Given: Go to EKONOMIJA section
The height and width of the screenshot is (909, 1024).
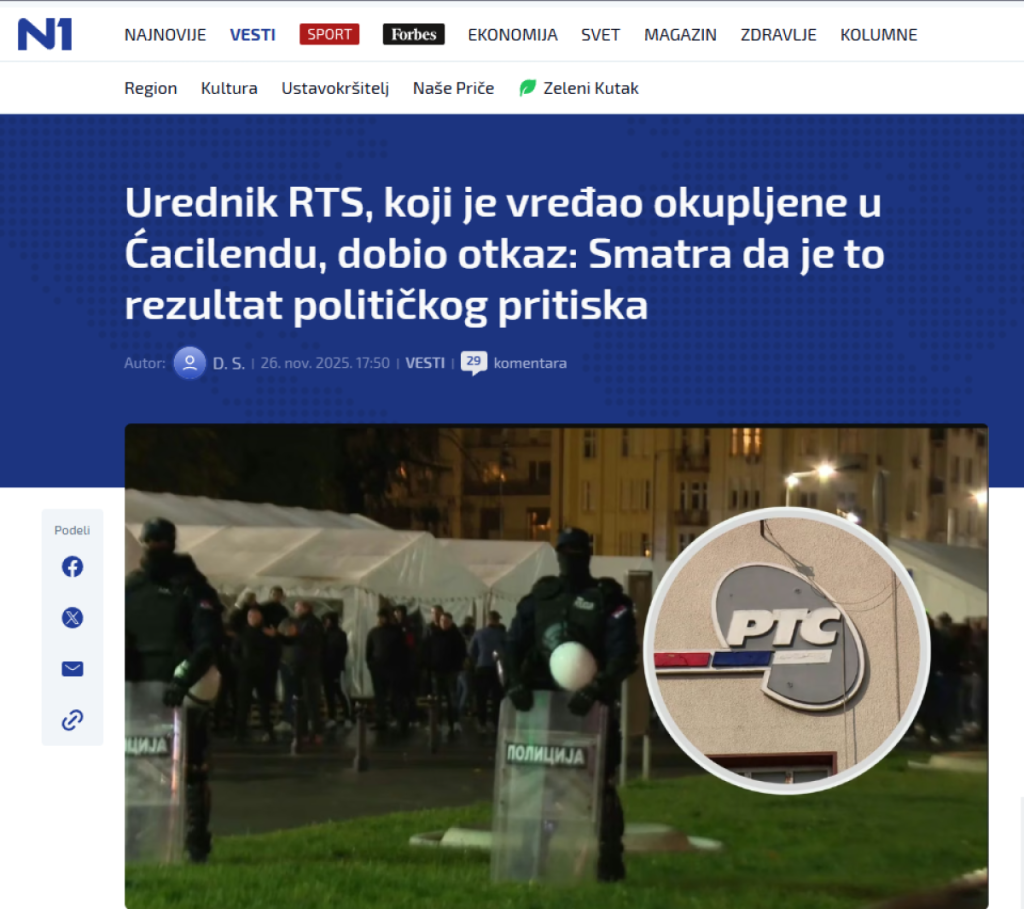Looking at the screenshot, I should tap(513, 35).
